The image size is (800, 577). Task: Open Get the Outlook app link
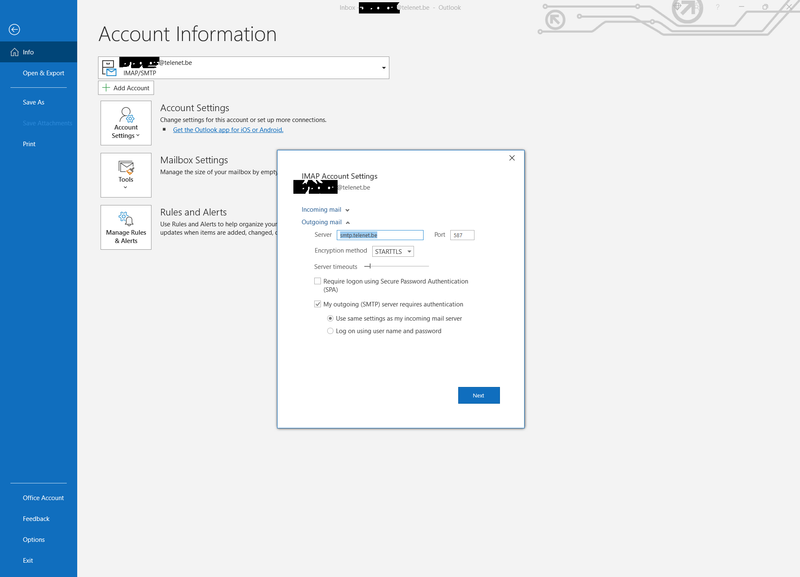(228, 130)
